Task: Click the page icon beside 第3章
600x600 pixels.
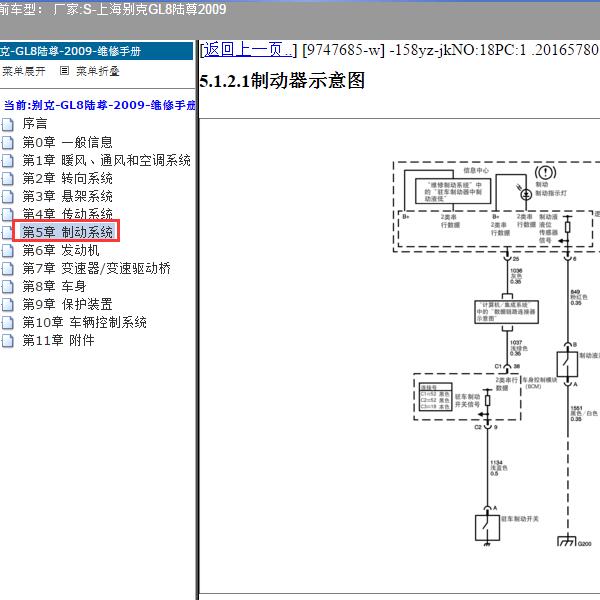Action: tap(7, 197)
